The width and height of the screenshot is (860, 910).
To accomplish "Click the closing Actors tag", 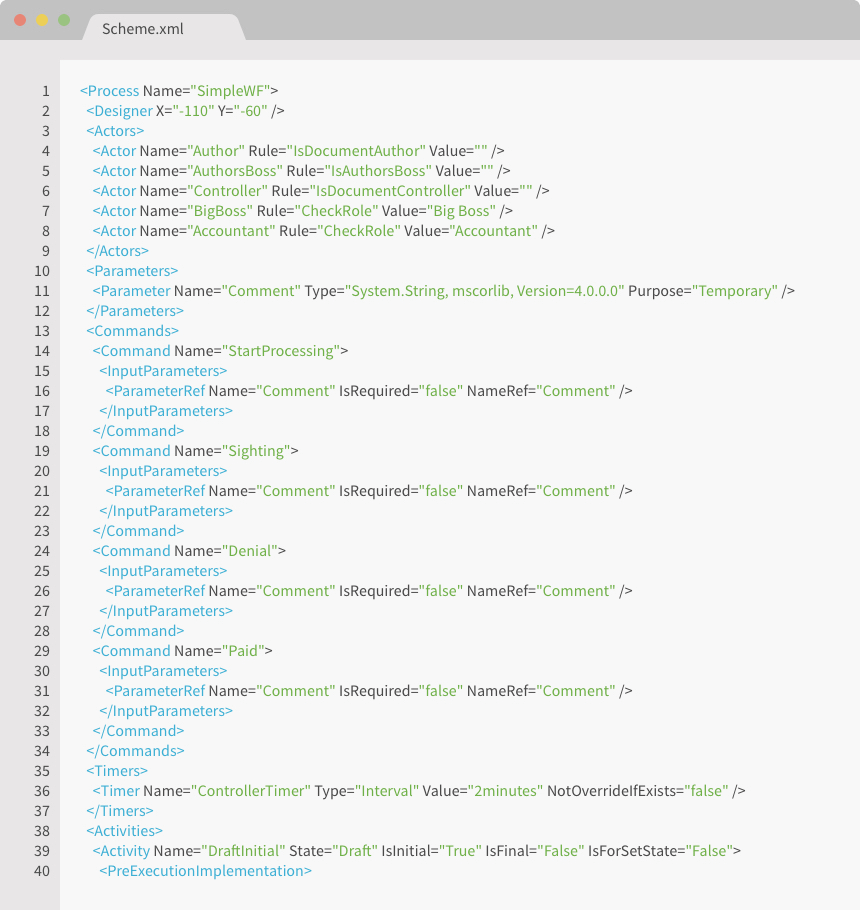I will 118,251.
